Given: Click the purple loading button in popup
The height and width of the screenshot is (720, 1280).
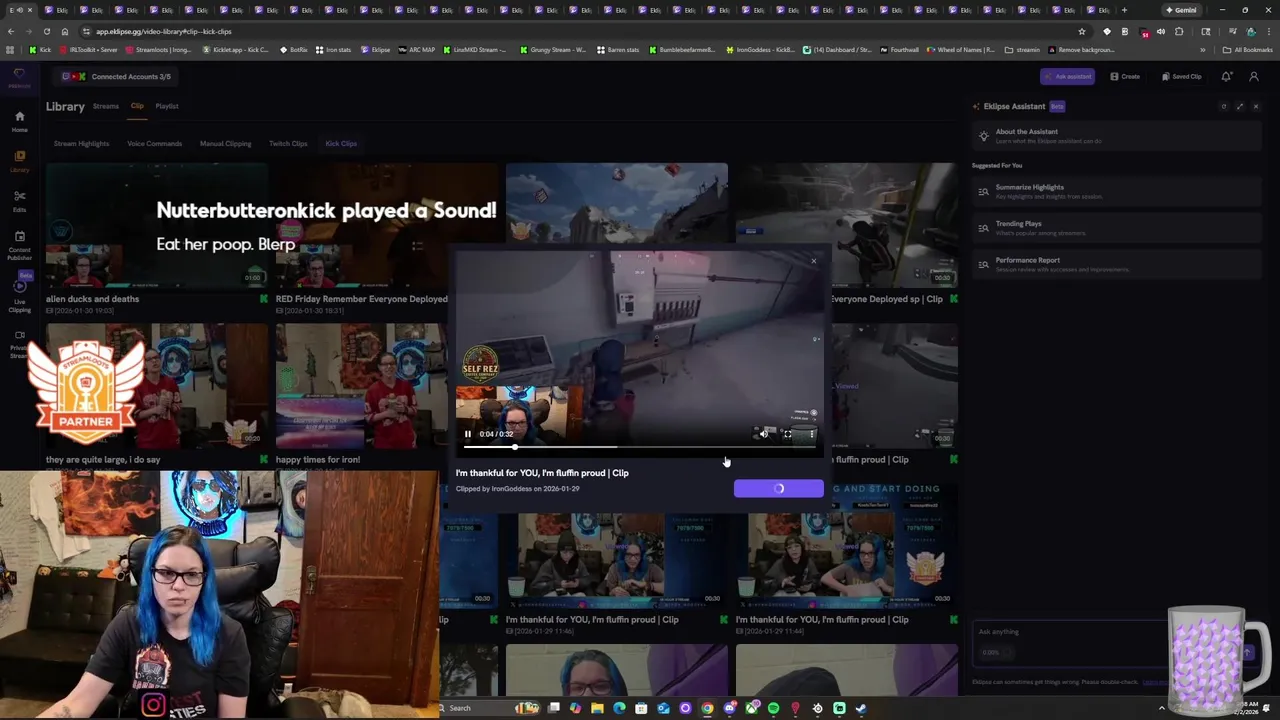Looking at the screenshot, I should (779, 489).
